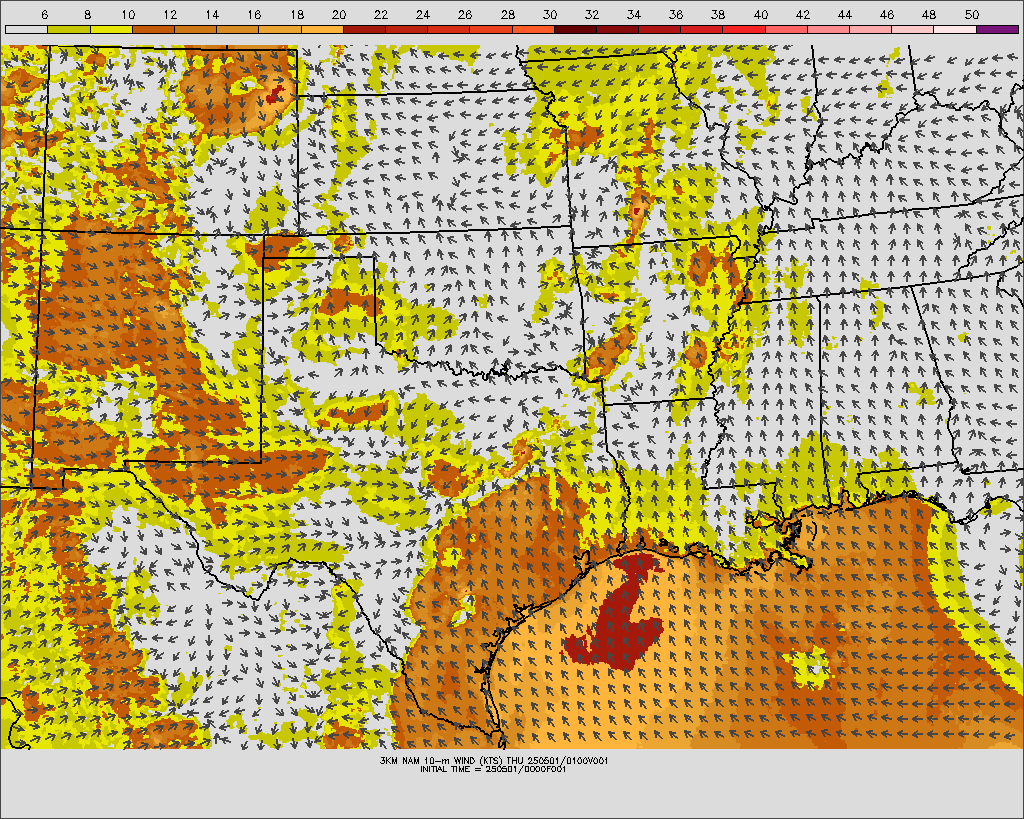Click the palest swatch between 48 and 50
The width and height of the screenshot is (1024, 819).
click(955, 29)
